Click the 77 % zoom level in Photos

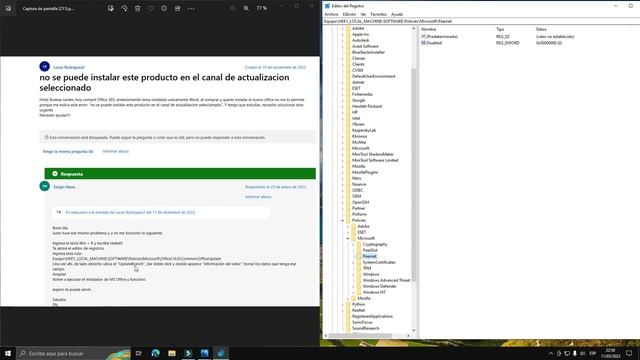click(x=262, y=8)
